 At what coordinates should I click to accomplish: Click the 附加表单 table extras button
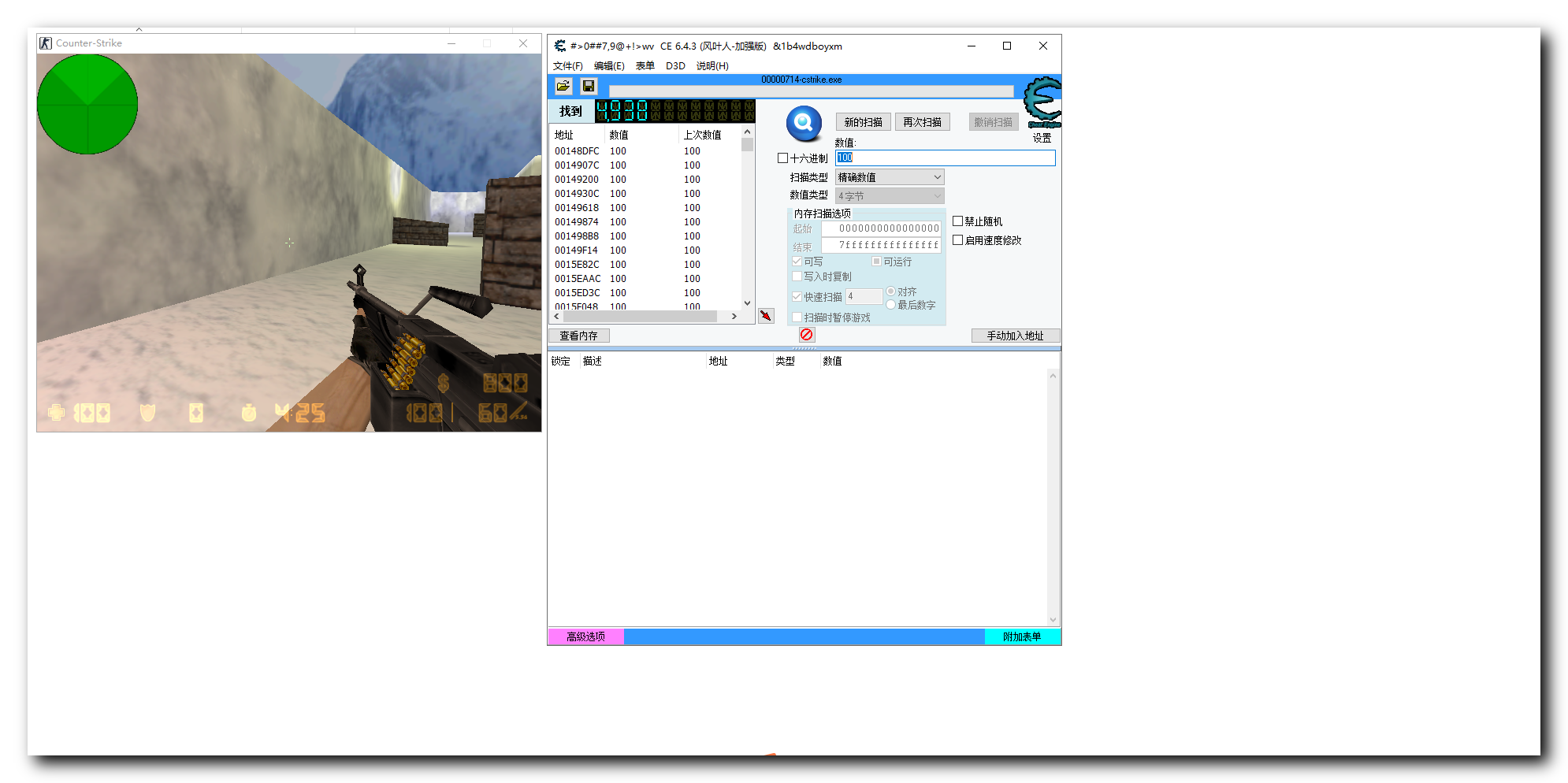coord(1022,636)
